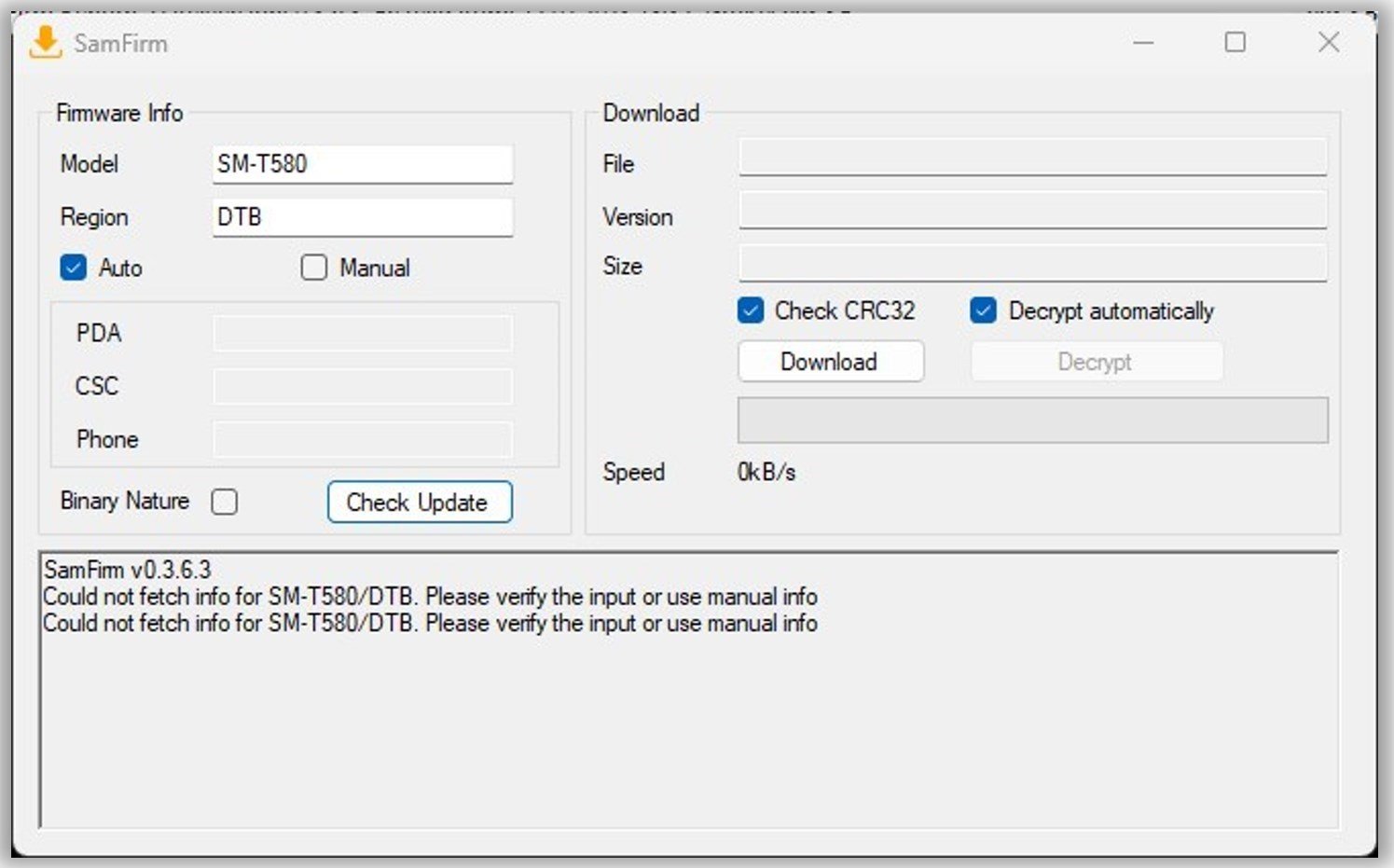
Task: Focus the Model field containing SM-T580
Action: click(362, 164)
